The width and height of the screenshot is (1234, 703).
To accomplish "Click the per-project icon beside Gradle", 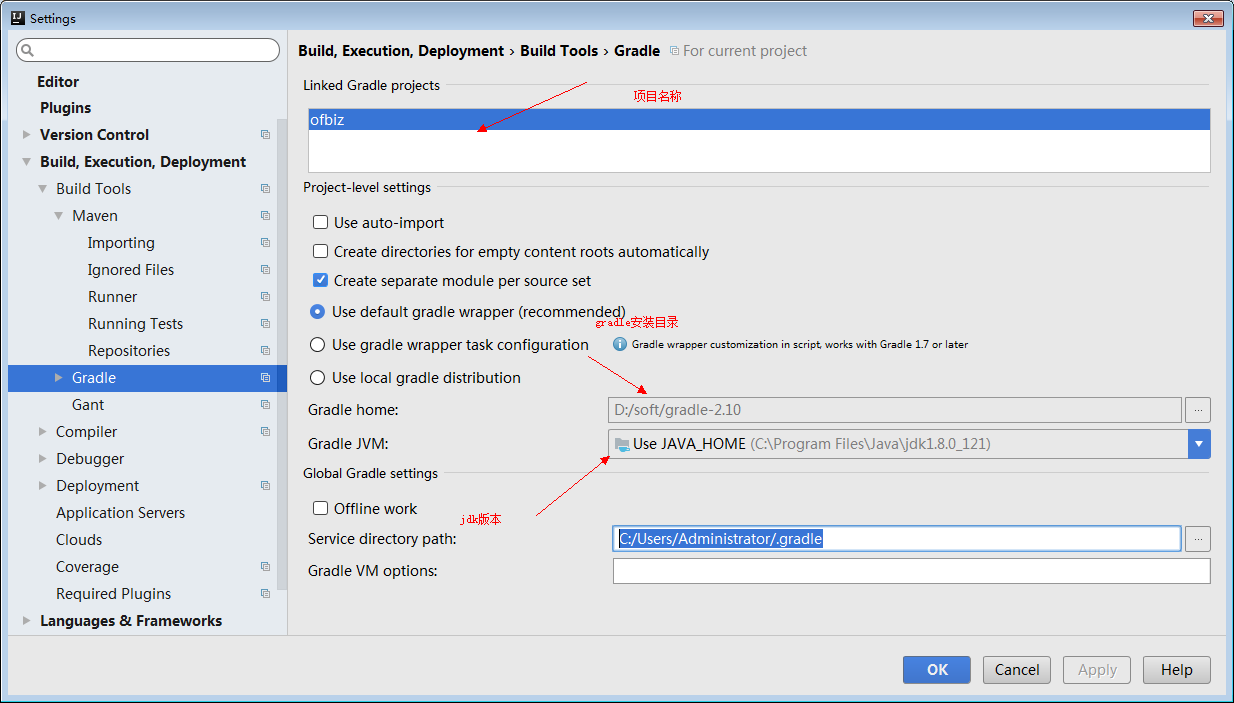I will [x=265, y=378].
